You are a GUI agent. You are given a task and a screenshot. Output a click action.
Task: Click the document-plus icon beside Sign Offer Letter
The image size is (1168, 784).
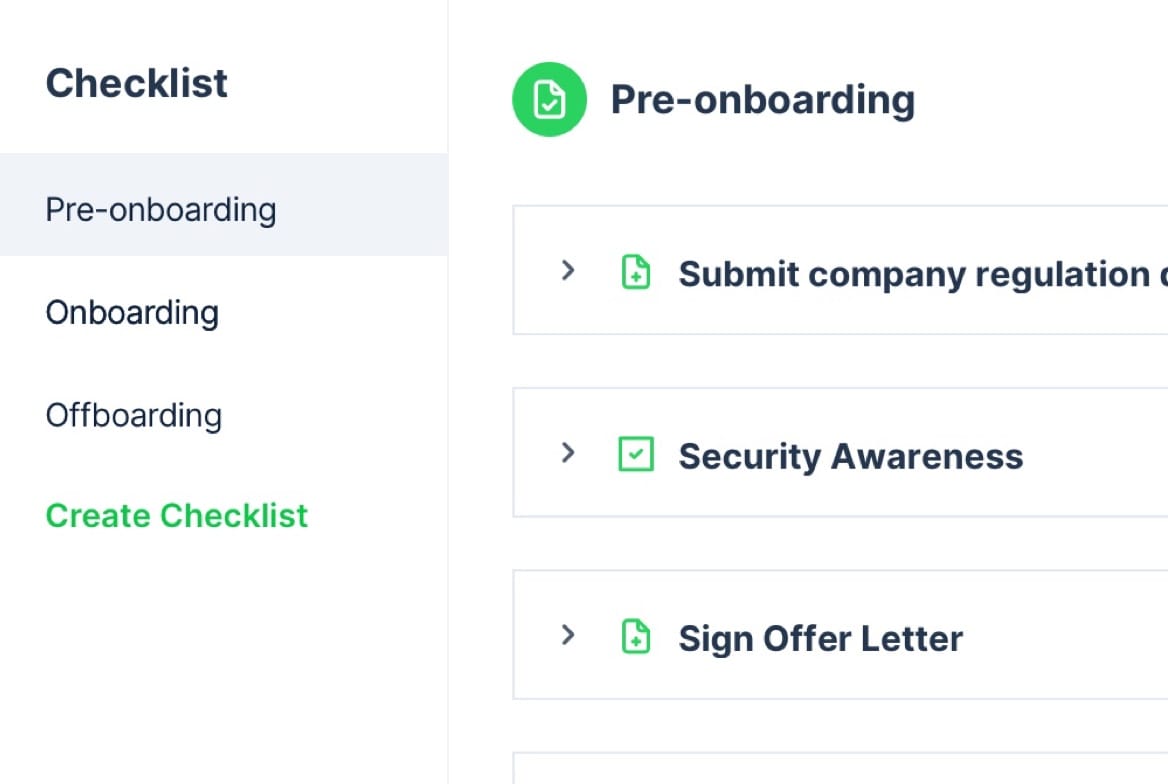636,636
